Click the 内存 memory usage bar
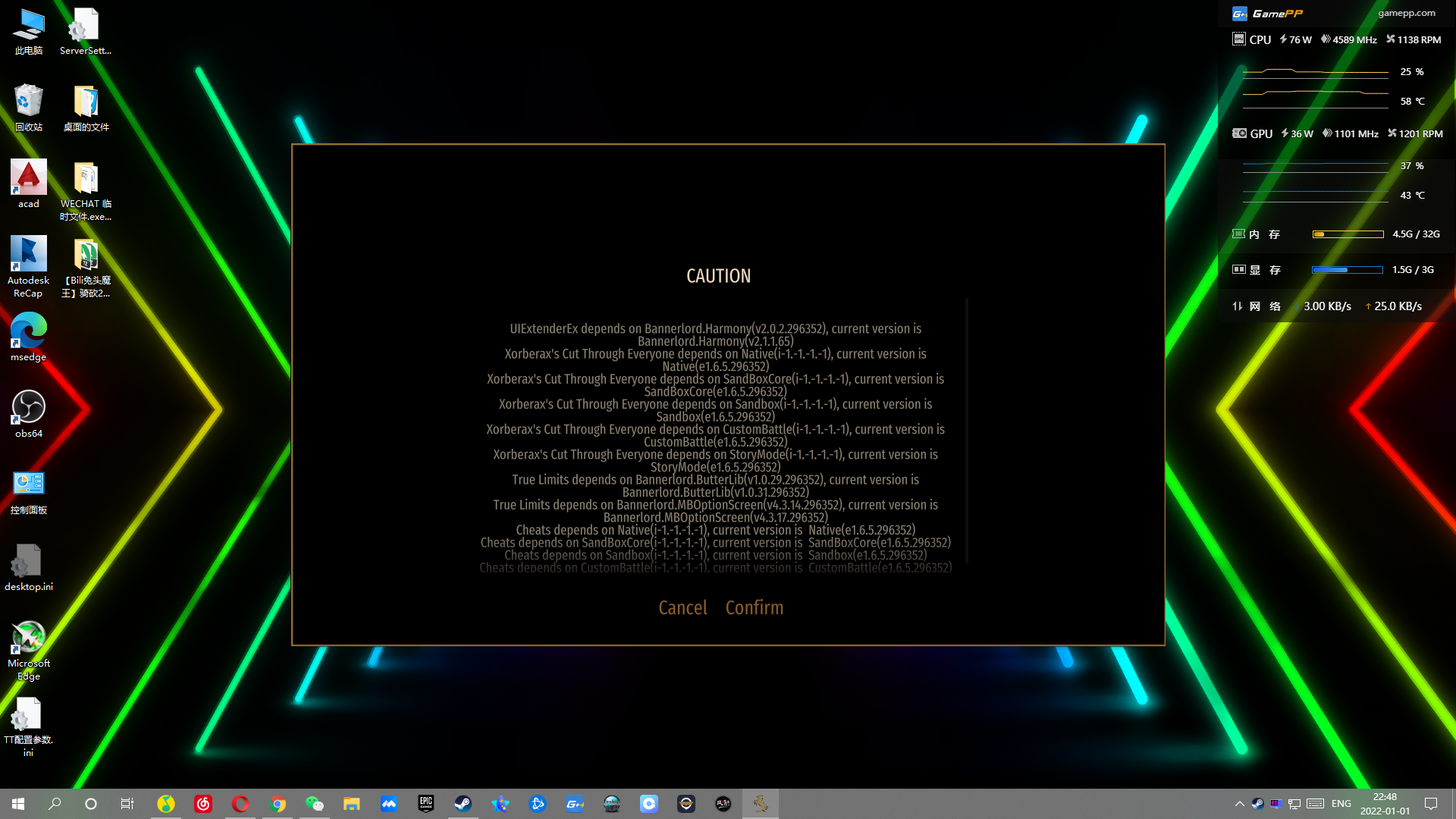Viewport: 1456px width, 819px height. 1348,234
